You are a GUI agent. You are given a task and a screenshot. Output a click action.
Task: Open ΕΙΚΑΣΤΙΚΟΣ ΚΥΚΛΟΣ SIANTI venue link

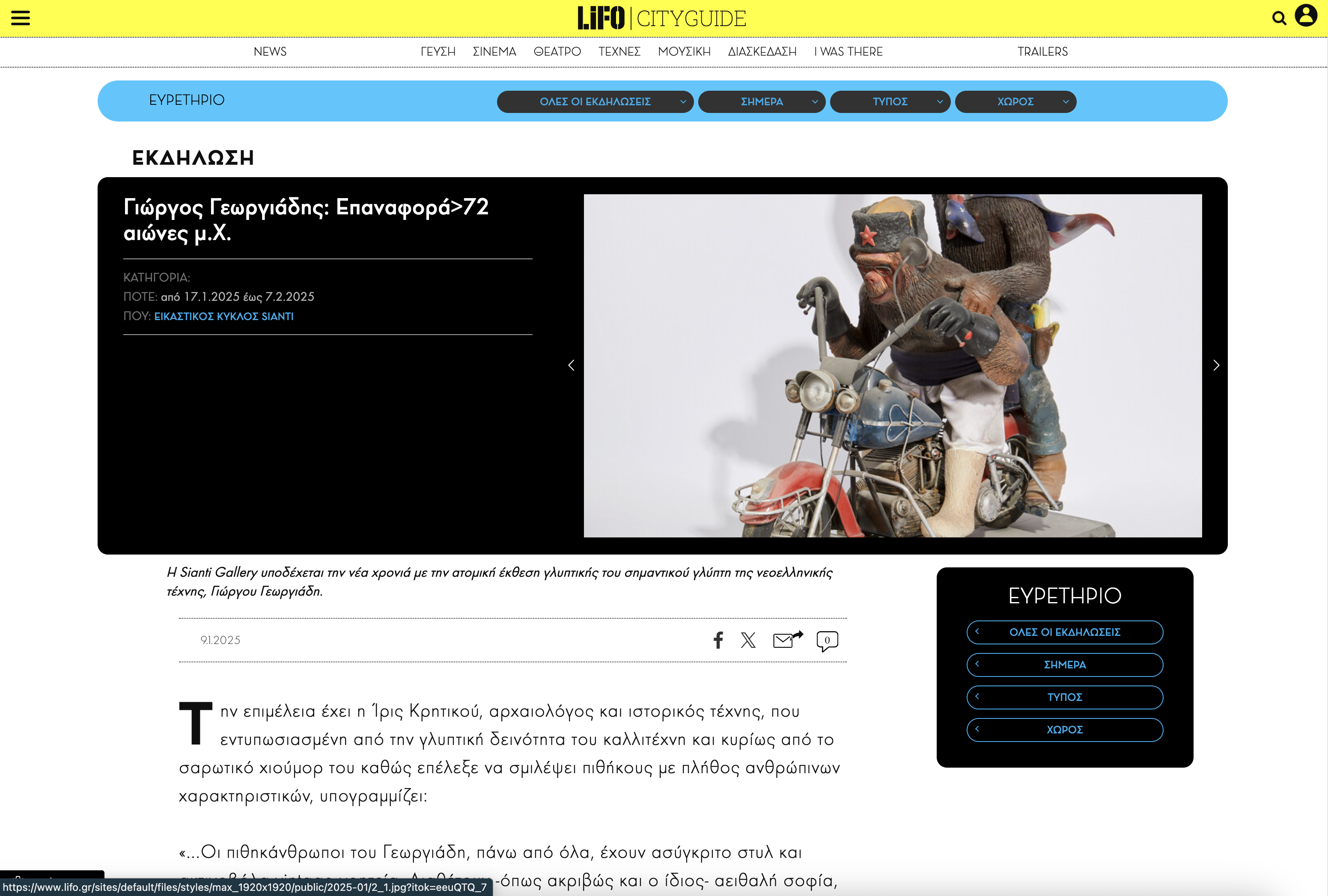223,316
